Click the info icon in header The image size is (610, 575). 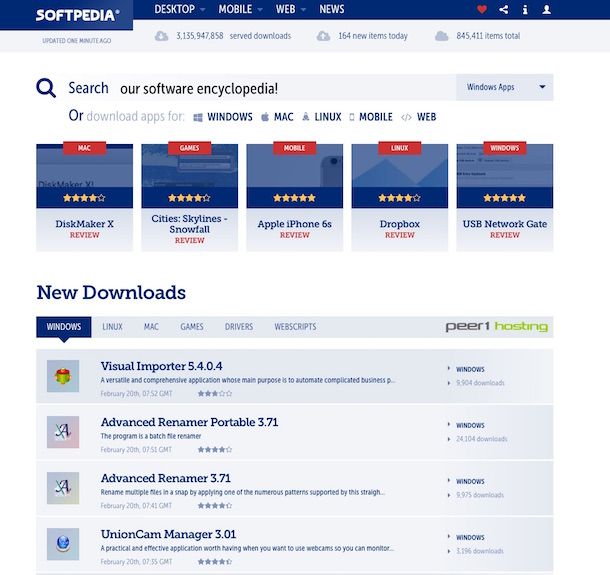pos(525,9)
